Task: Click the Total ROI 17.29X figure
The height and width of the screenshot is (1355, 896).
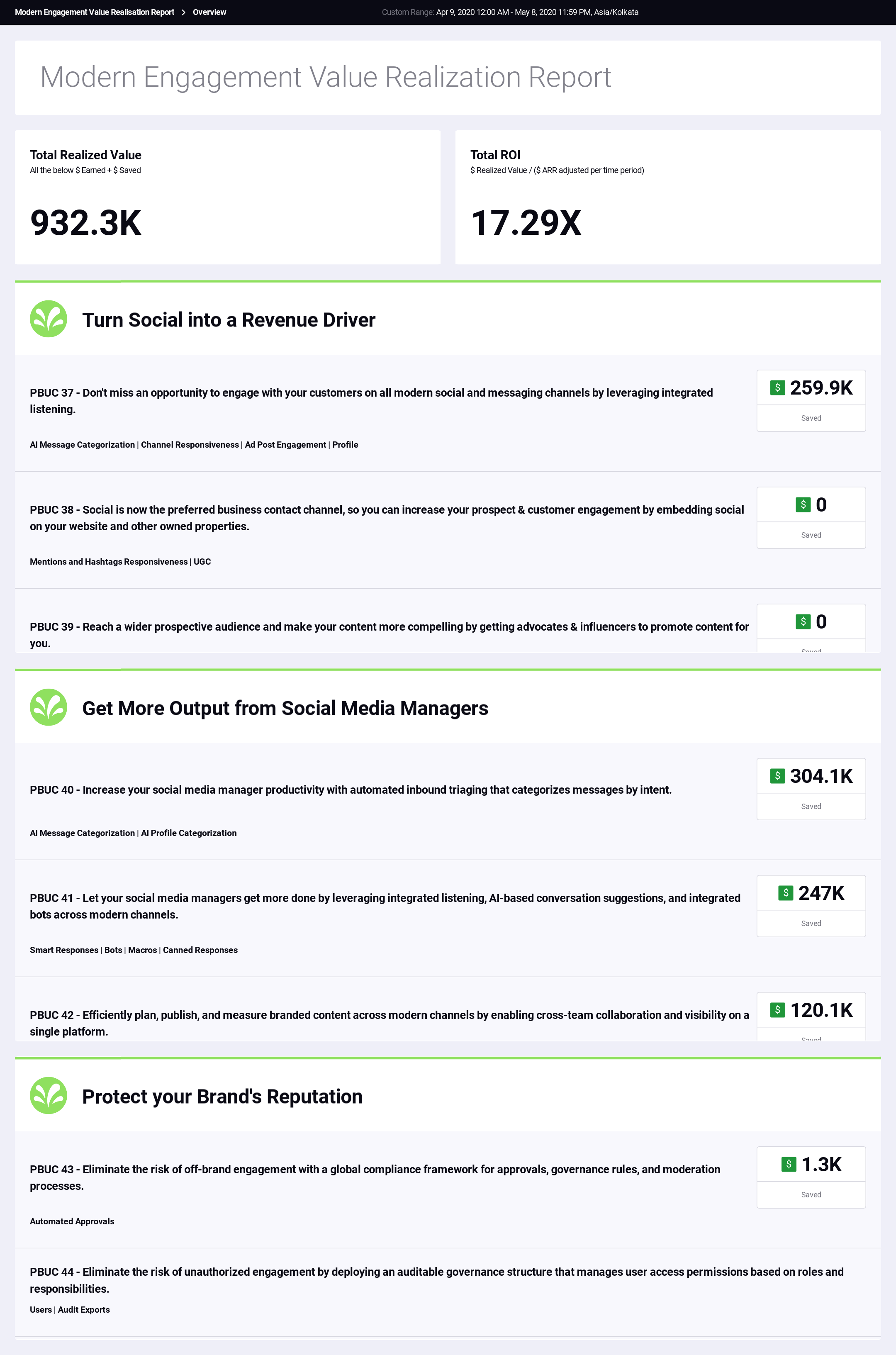Action: (x=526, y=222)
